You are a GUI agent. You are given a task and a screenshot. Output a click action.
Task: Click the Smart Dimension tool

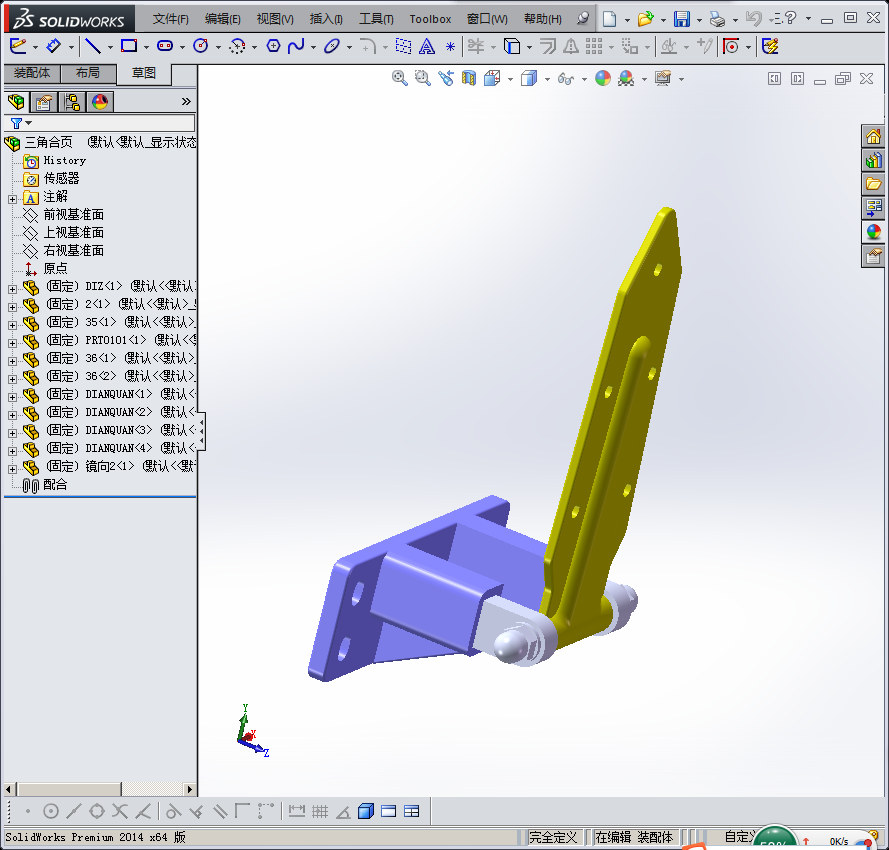tap(53, 46)
